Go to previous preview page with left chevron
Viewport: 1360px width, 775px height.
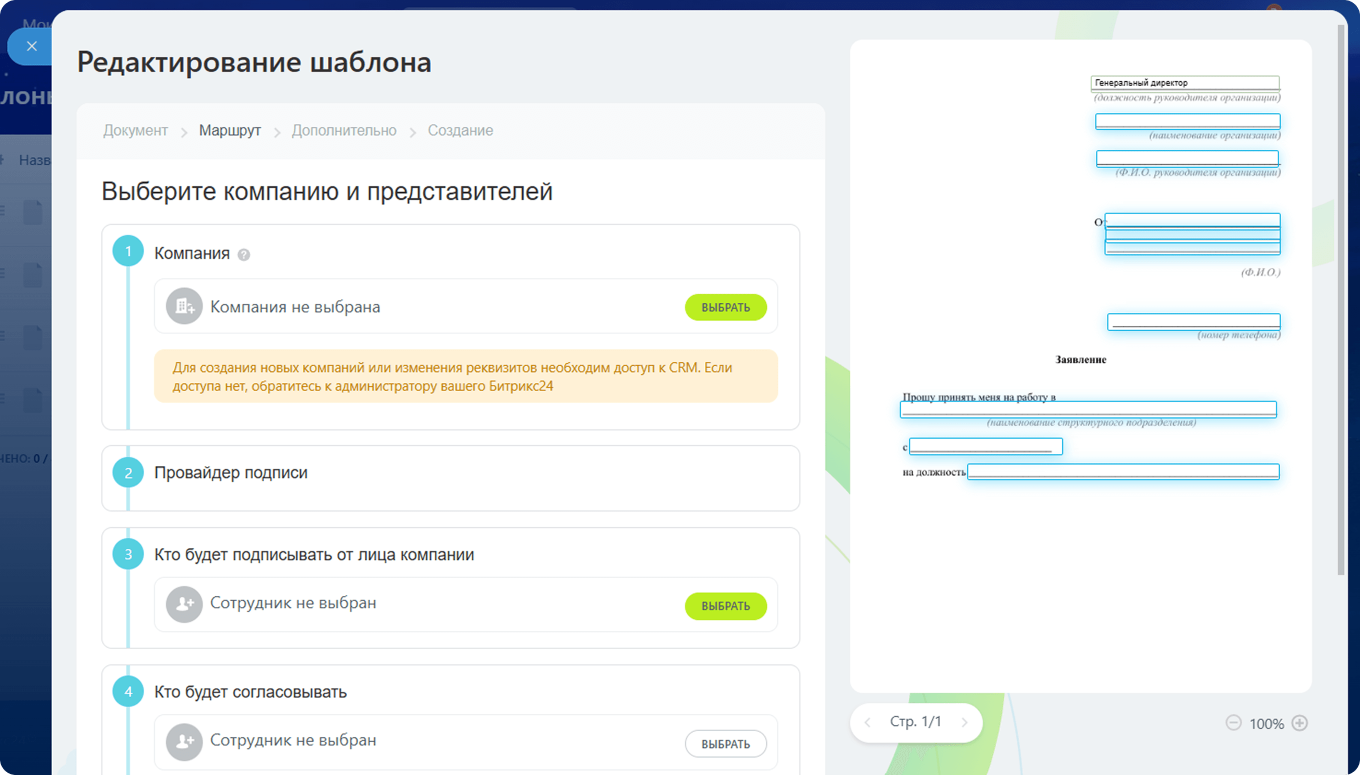point(868,722)
